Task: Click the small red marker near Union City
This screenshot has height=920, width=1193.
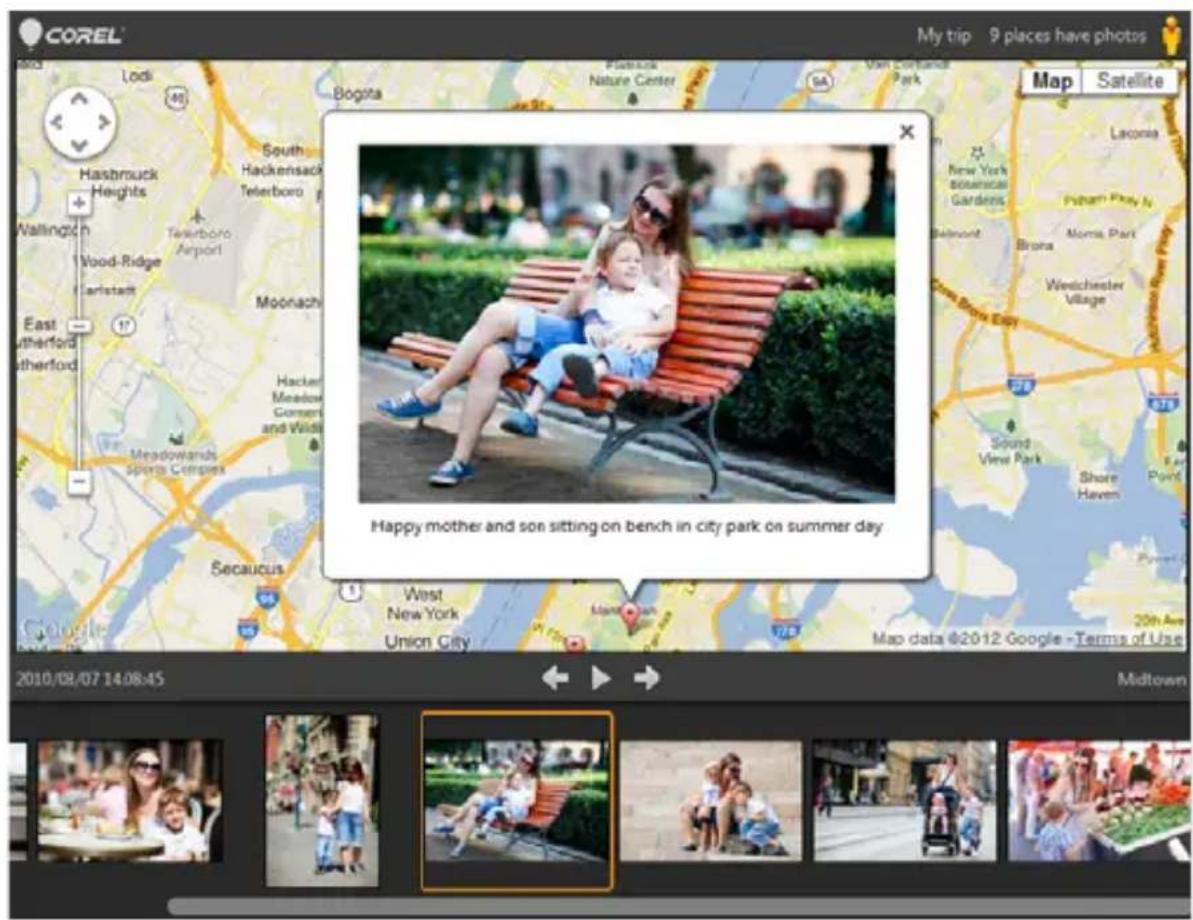Action: tap(575, 644)
